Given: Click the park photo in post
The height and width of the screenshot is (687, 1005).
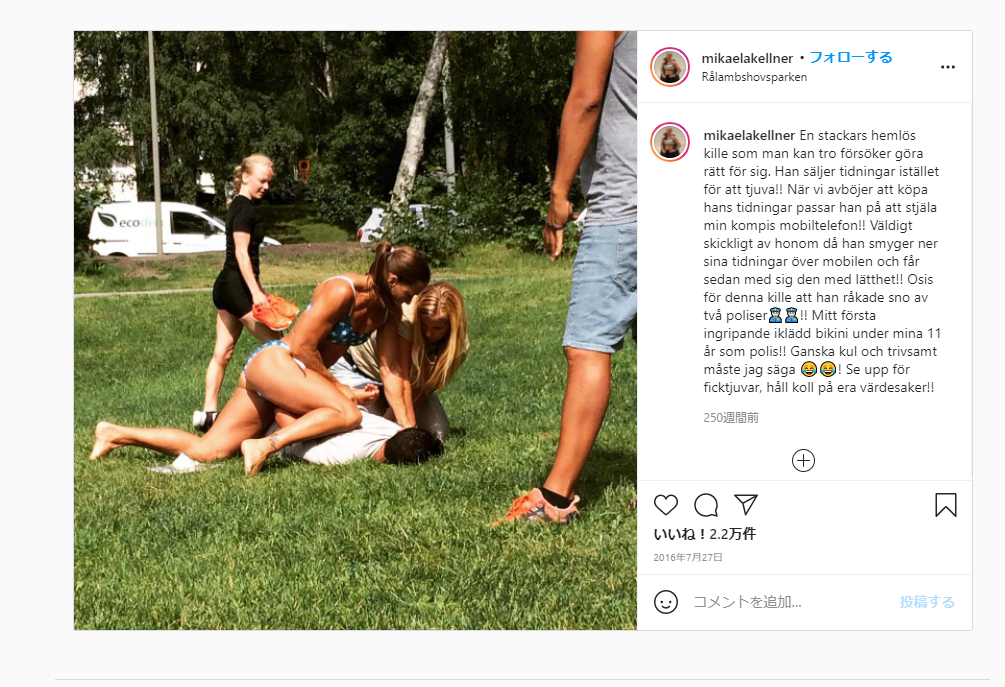Looking at the screenshot, I should [355, 330].
